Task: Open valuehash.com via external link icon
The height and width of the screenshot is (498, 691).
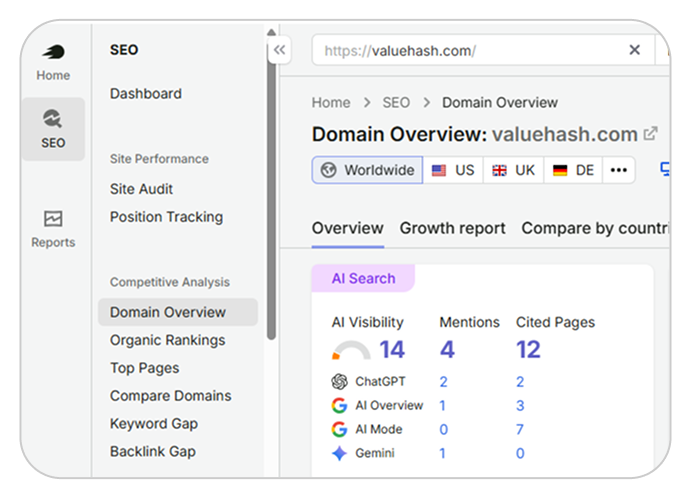Action: click(650, 134)
